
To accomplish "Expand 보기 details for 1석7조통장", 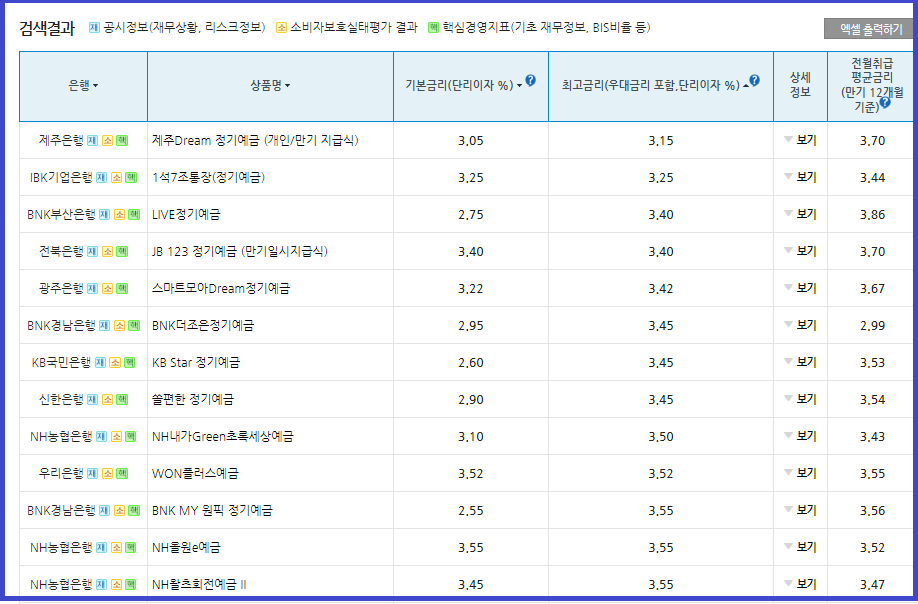I will point(800,177).
